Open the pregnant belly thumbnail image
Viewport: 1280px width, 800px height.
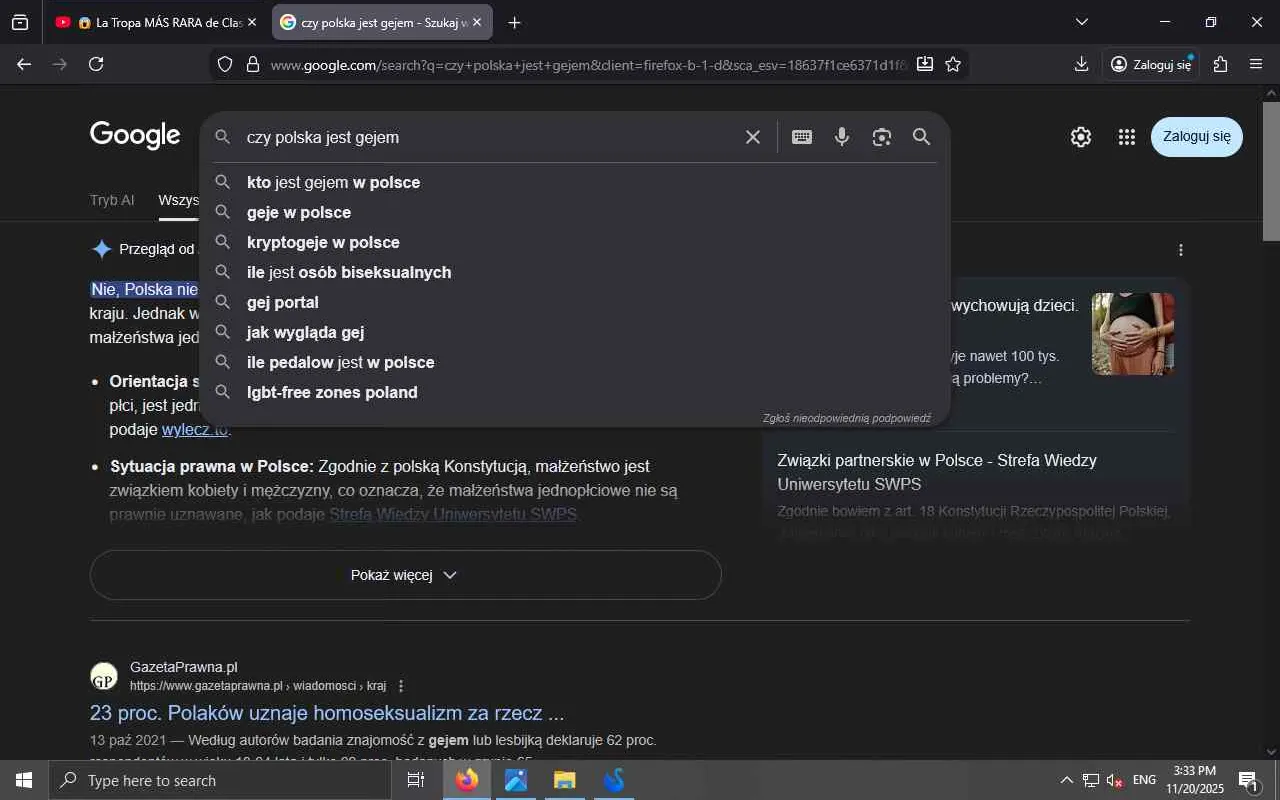[x=1133, y=334]
